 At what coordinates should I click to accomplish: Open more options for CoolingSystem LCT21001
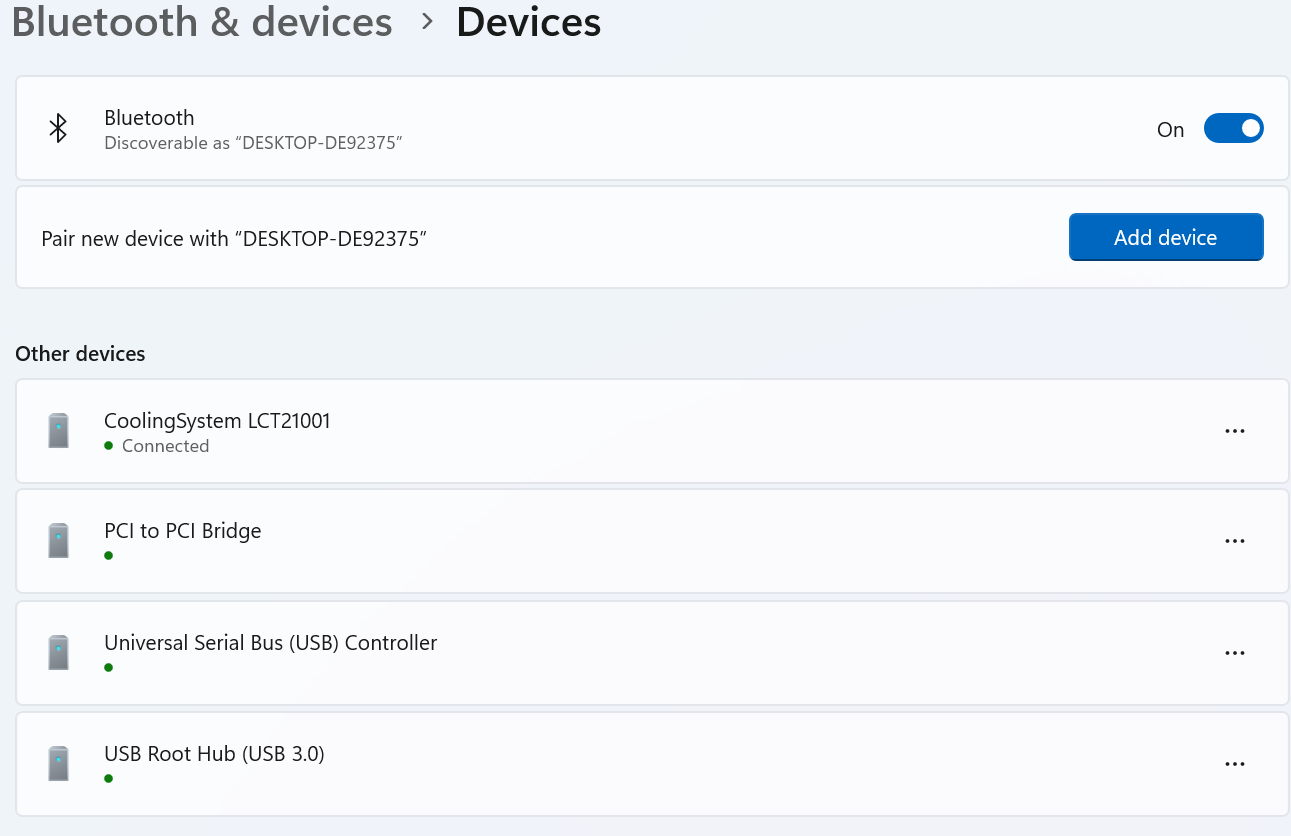click(x=1235, y=431)
